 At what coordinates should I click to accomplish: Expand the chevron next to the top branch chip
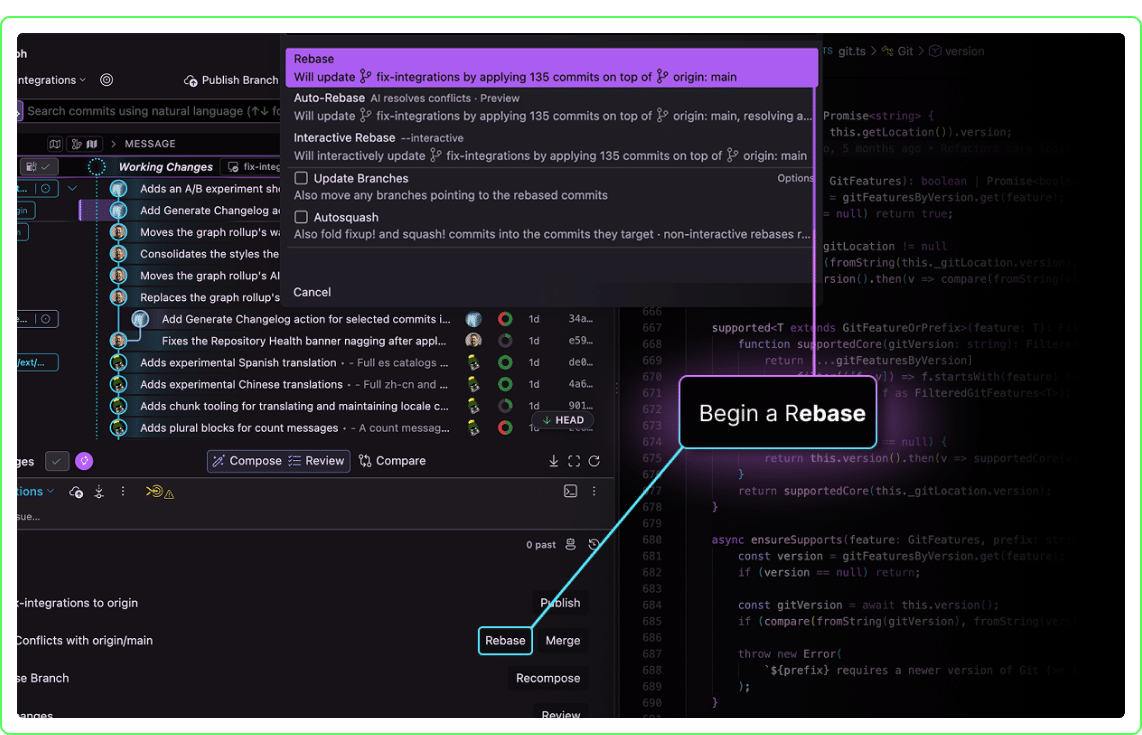pos(72,189)
